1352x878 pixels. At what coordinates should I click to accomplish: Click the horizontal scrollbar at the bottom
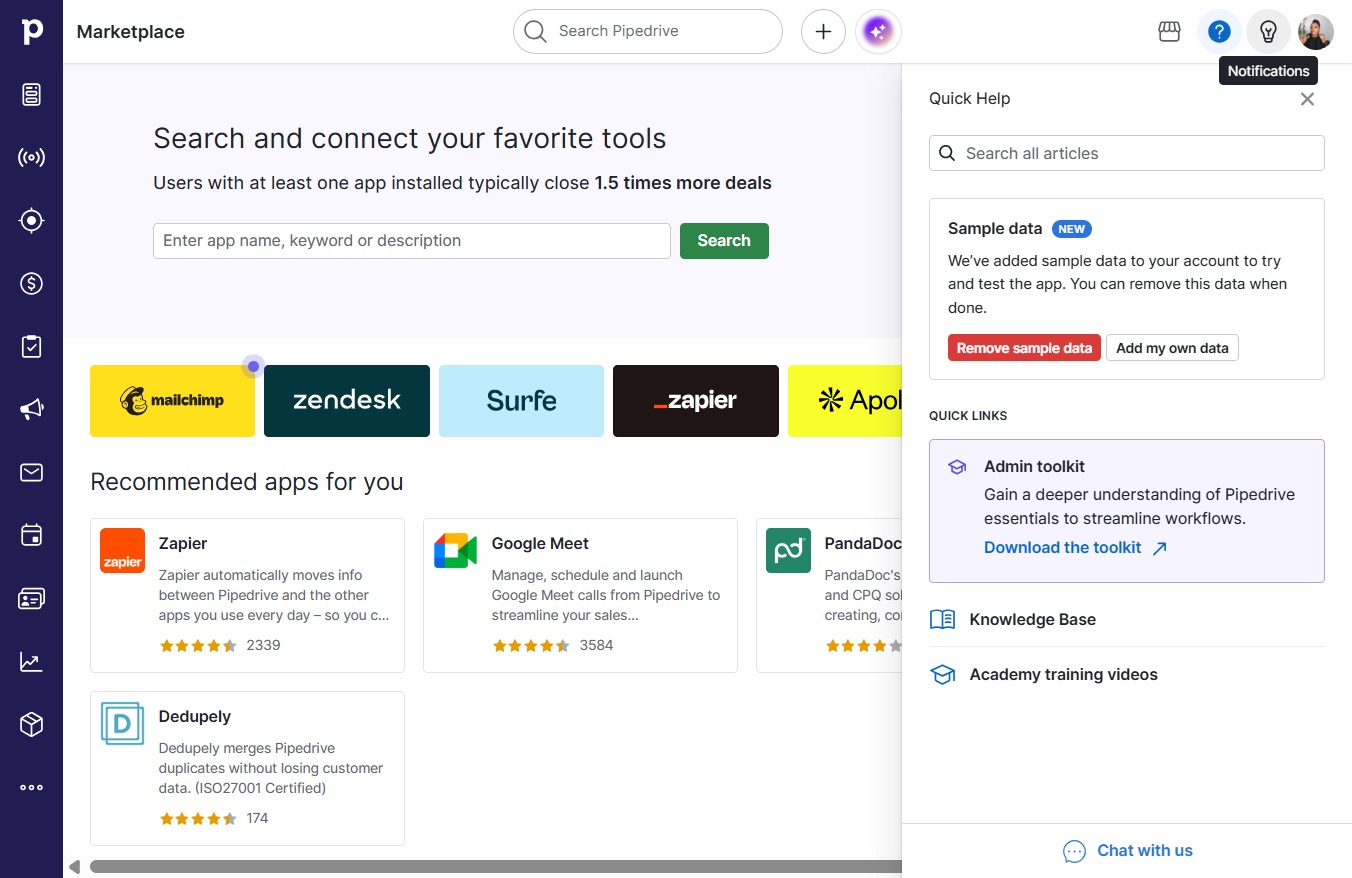click(x=496, y=867)
